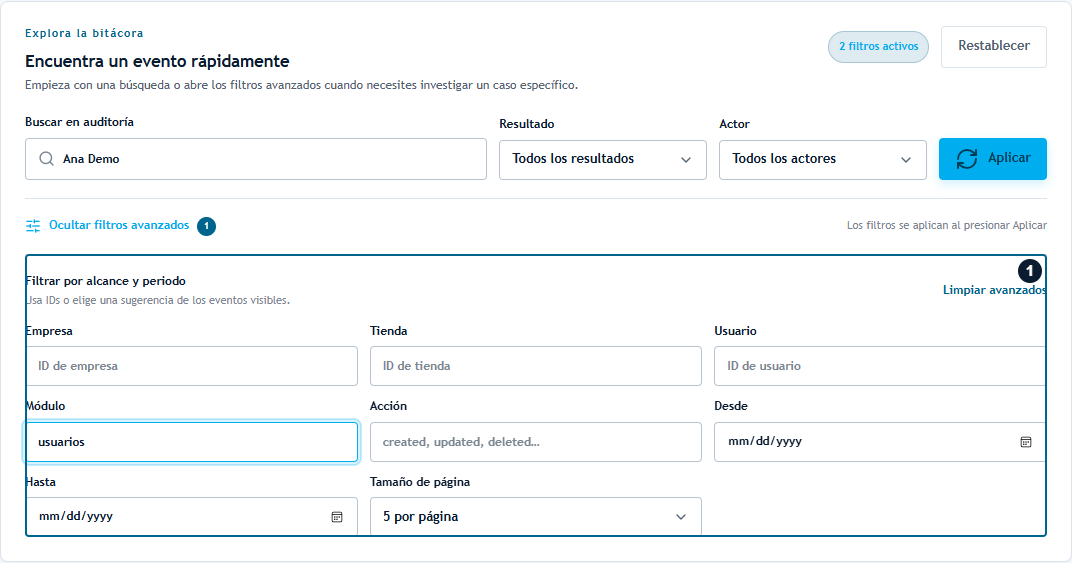
Task: Click the Hasta date field
Action: coord(191,516)
